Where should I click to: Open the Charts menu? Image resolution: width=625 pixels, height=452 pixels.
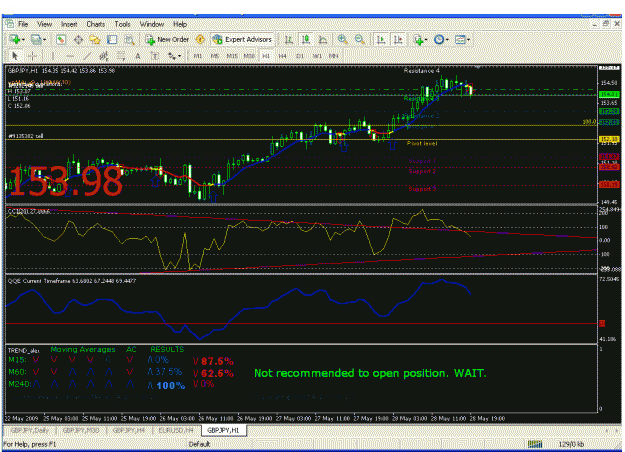(96, 24)
